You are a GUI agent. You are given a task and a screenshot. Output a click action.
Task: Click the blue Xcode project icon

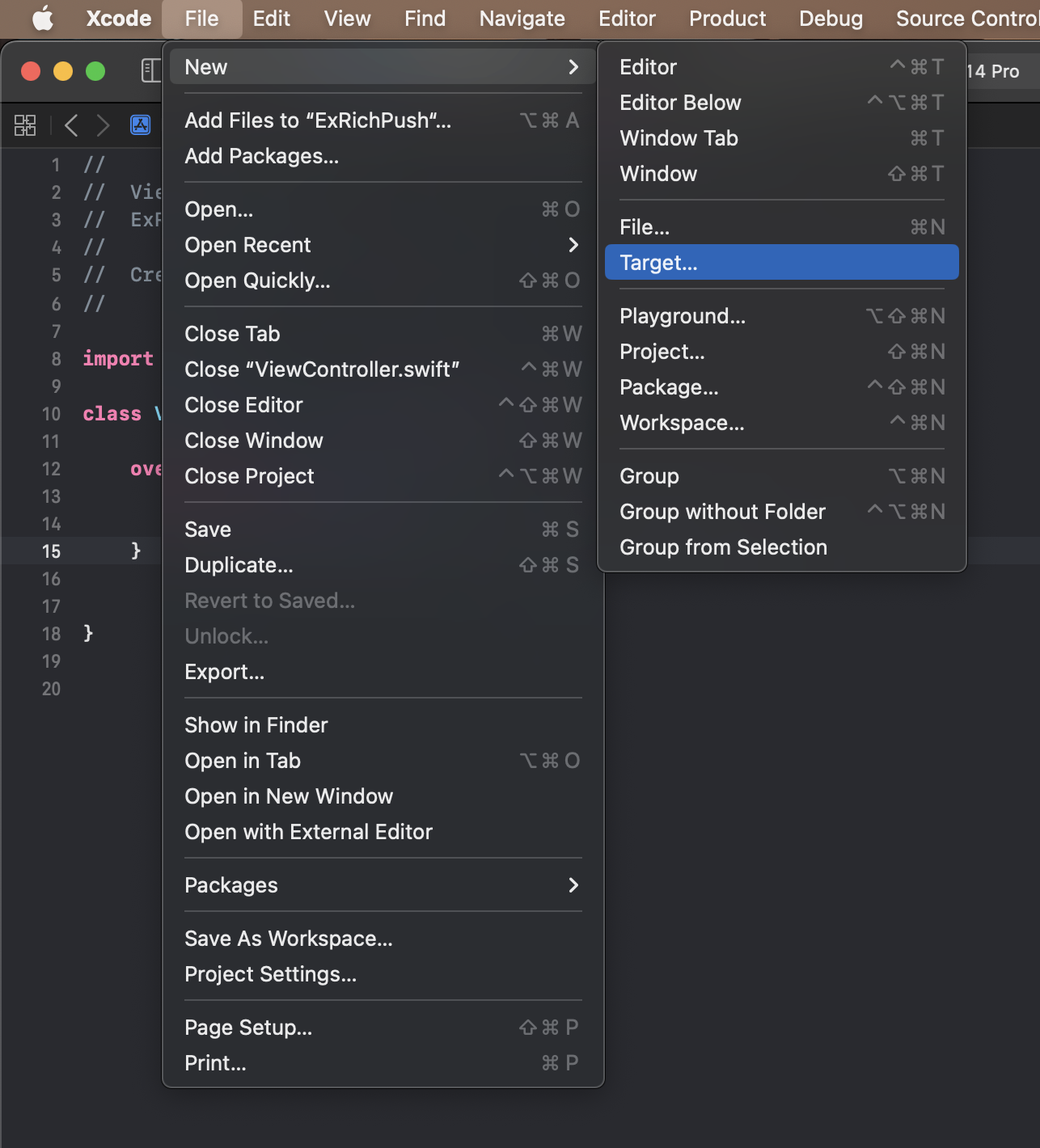click(x=141, y=125)
